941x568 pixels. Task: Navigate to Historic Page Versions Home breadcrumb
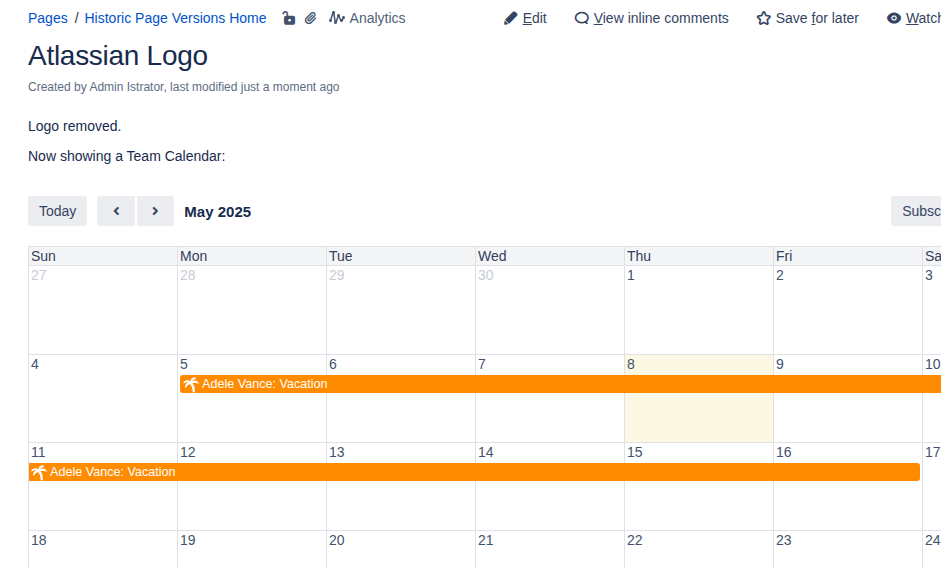click(x=175, y=18)
